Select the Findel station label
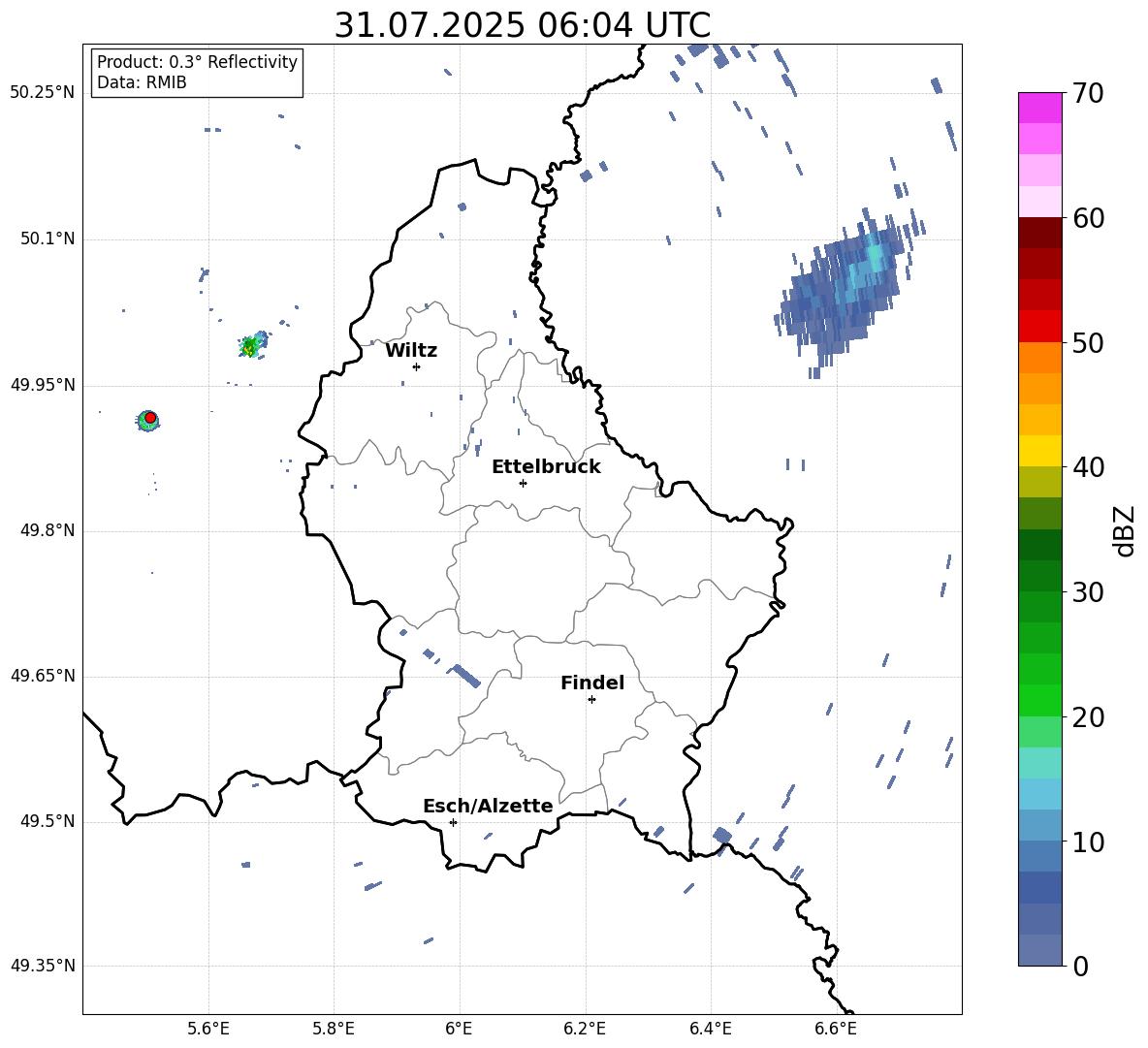 (x=592, y=683)
